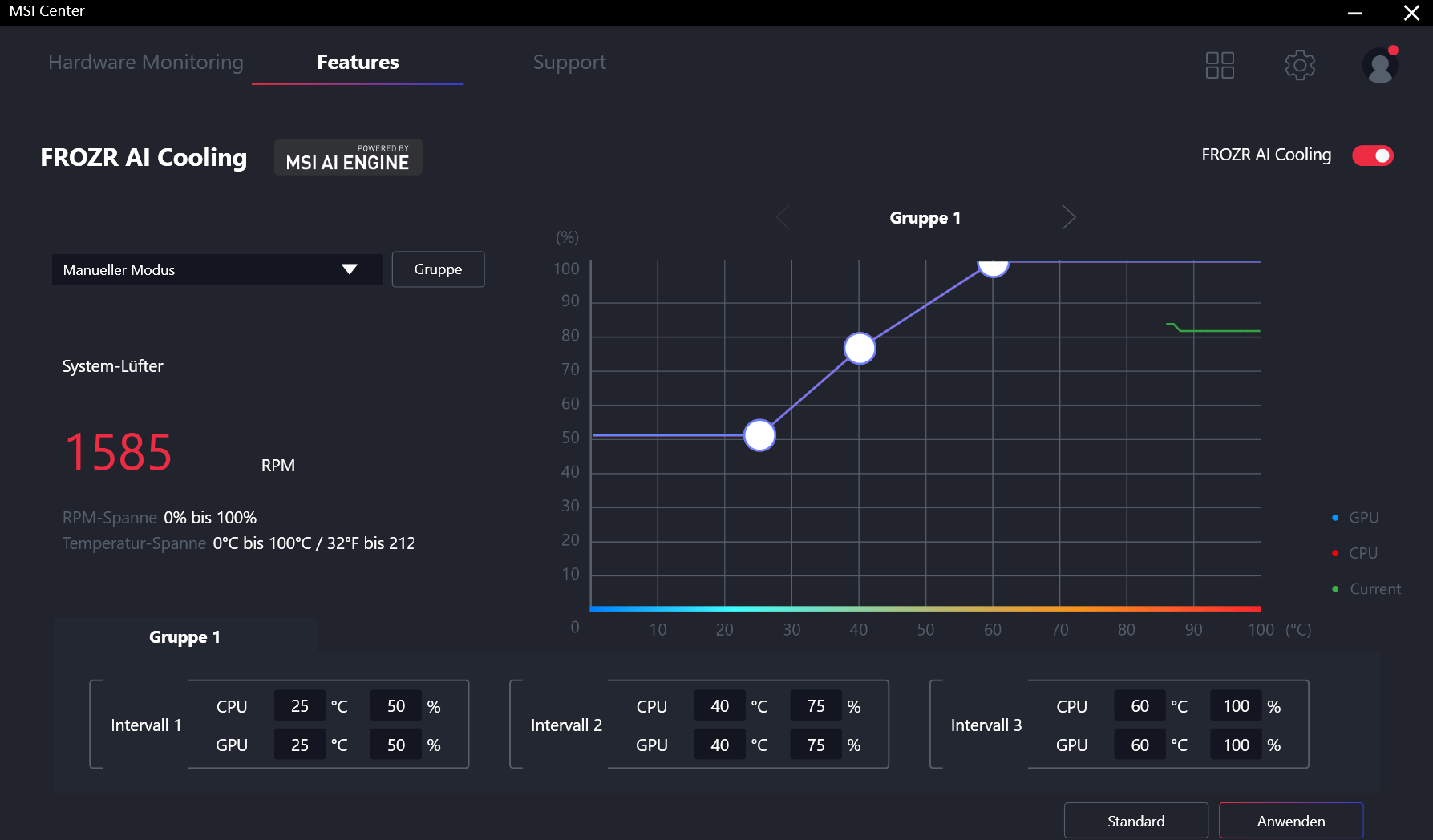Toggle the FROZR AI Cooling switch
The height and width of the screenshot is (840, 1433).
click(x=1373, y=155)
